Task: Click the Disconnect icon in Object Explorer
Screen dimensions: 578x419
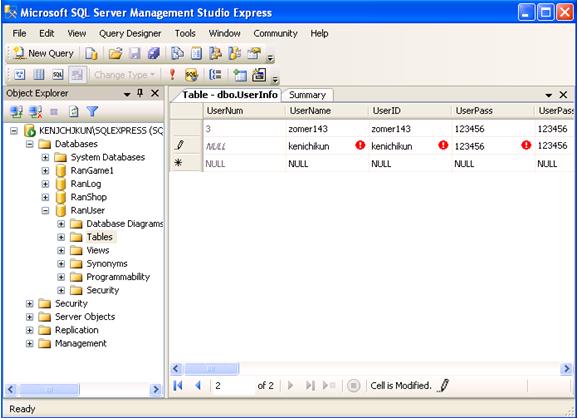Action: [x=36, y=111]
